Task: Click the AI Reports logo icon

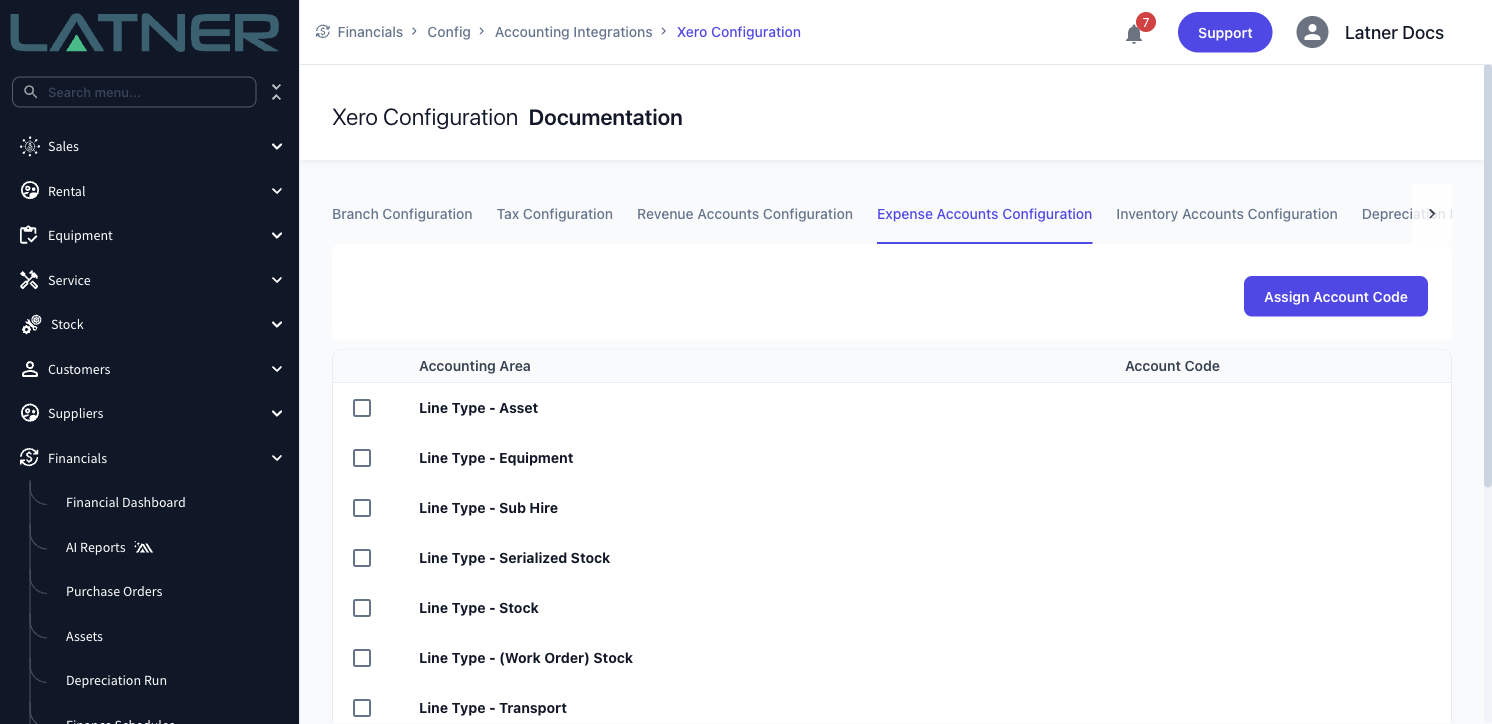Action: (143, 547)
